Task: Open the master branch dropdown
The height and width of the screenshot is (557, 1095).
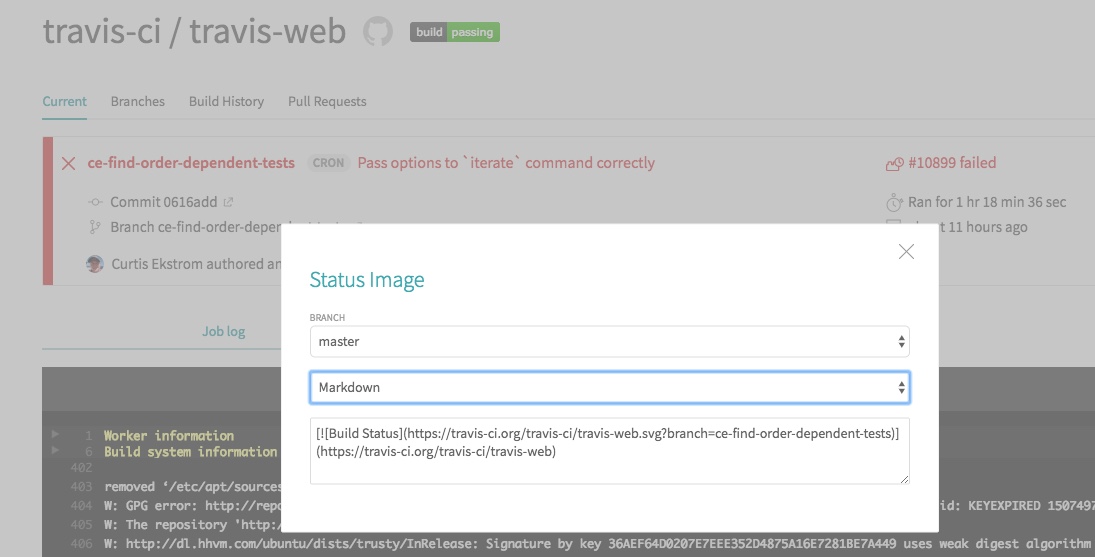Action: pos(609,341)
